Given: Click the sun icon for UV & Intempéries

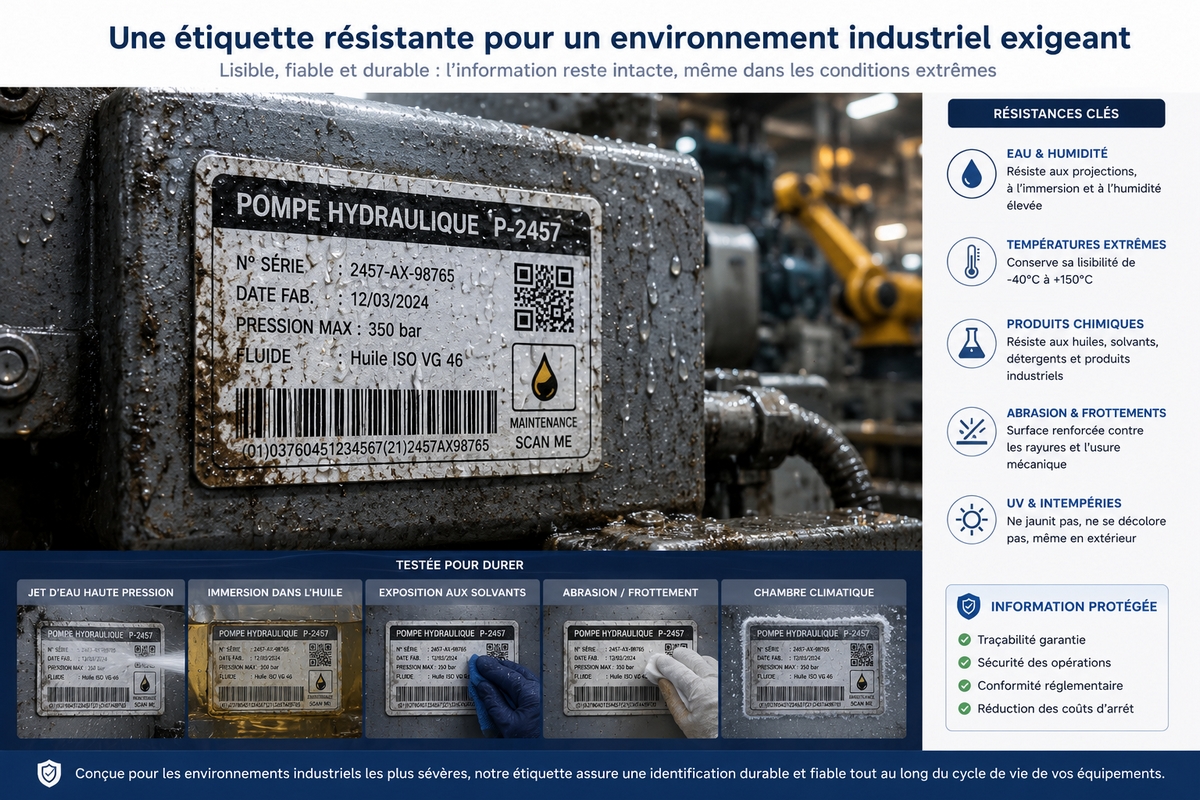Looking at the screenshot, I should (x=971, y=520).
